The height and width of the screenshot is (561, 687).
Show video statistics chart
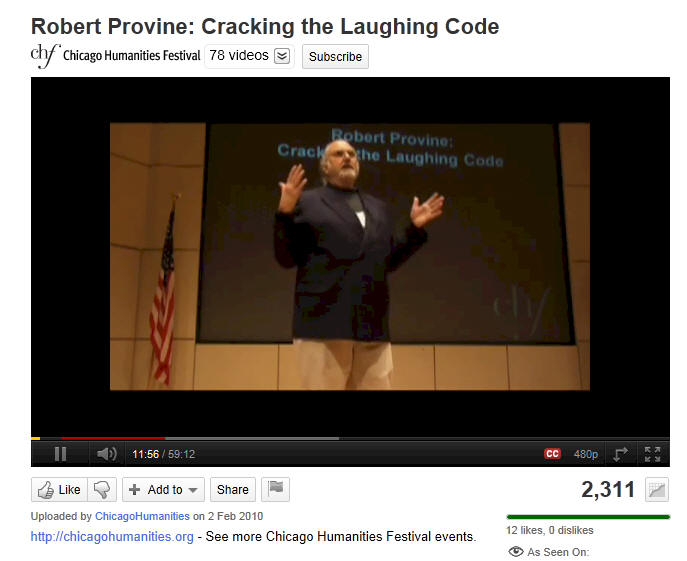point(657,490)
